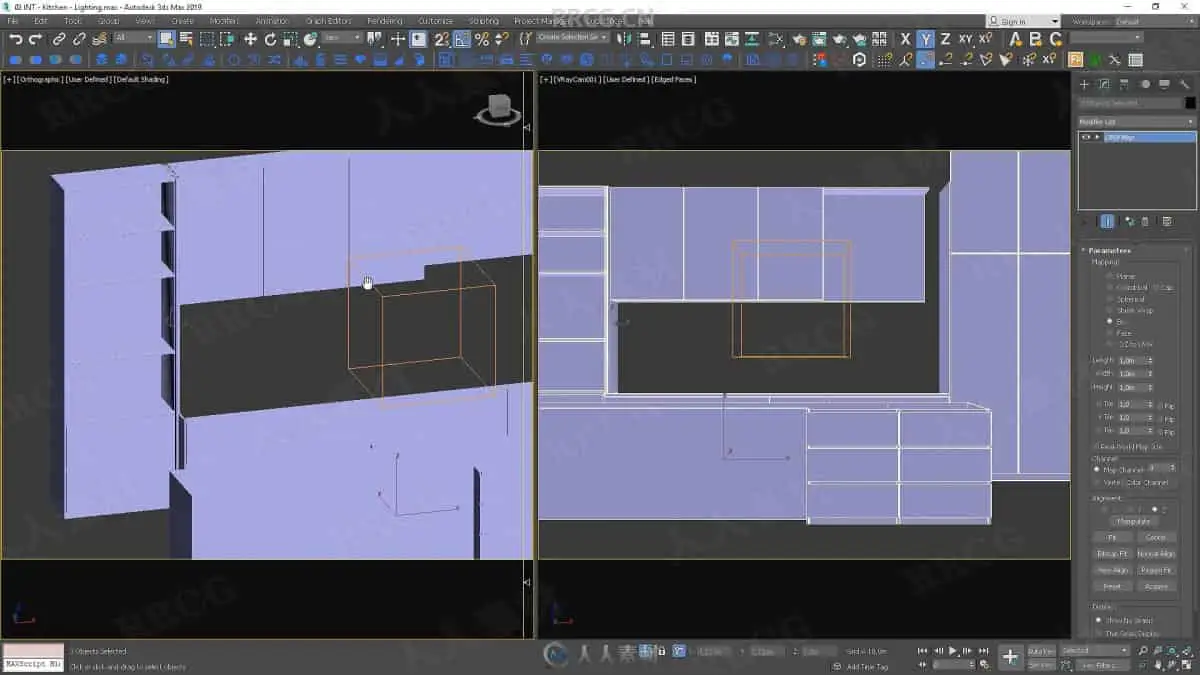Screen dimensions: 1200x675
Task: Toggle the Percent Snap icon
Action: coord(482,39)
